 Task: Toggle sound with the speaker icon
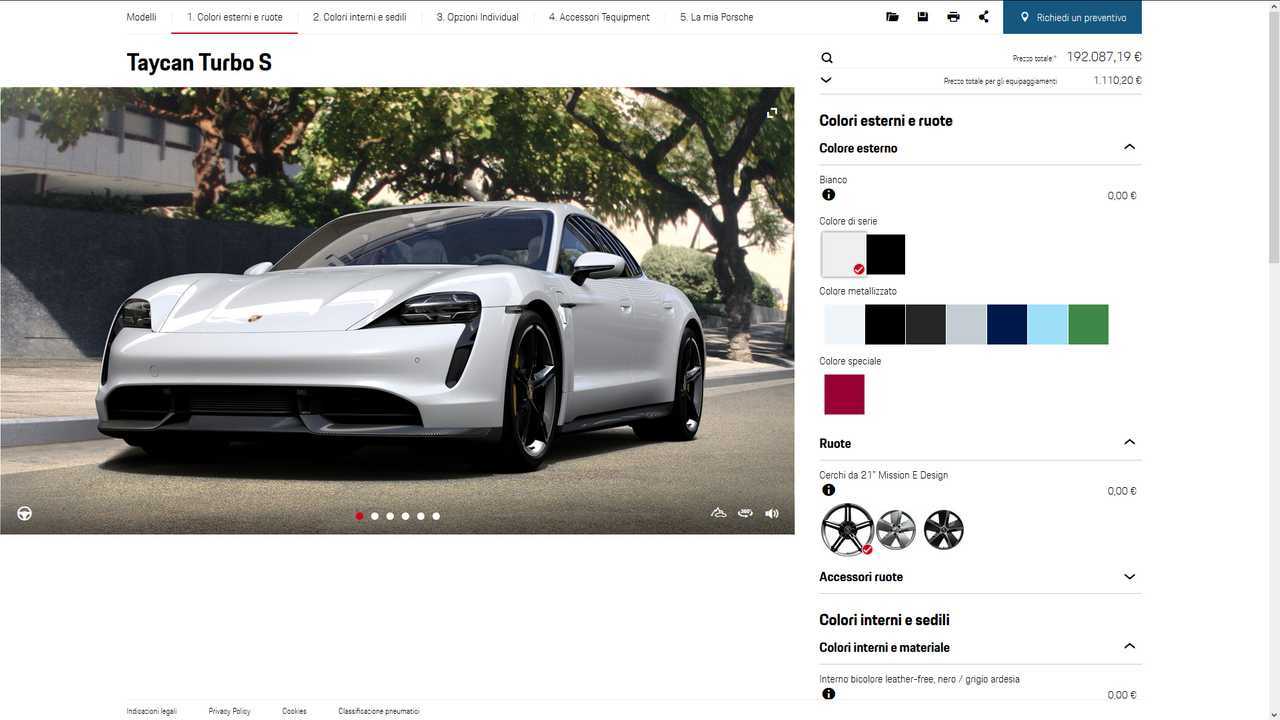(772, 513)
